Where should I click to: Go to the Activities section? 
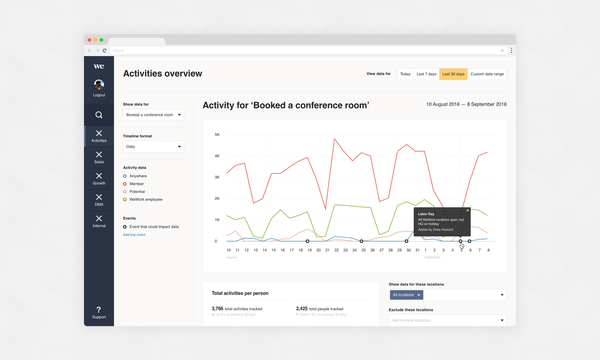tap(99, 136)
